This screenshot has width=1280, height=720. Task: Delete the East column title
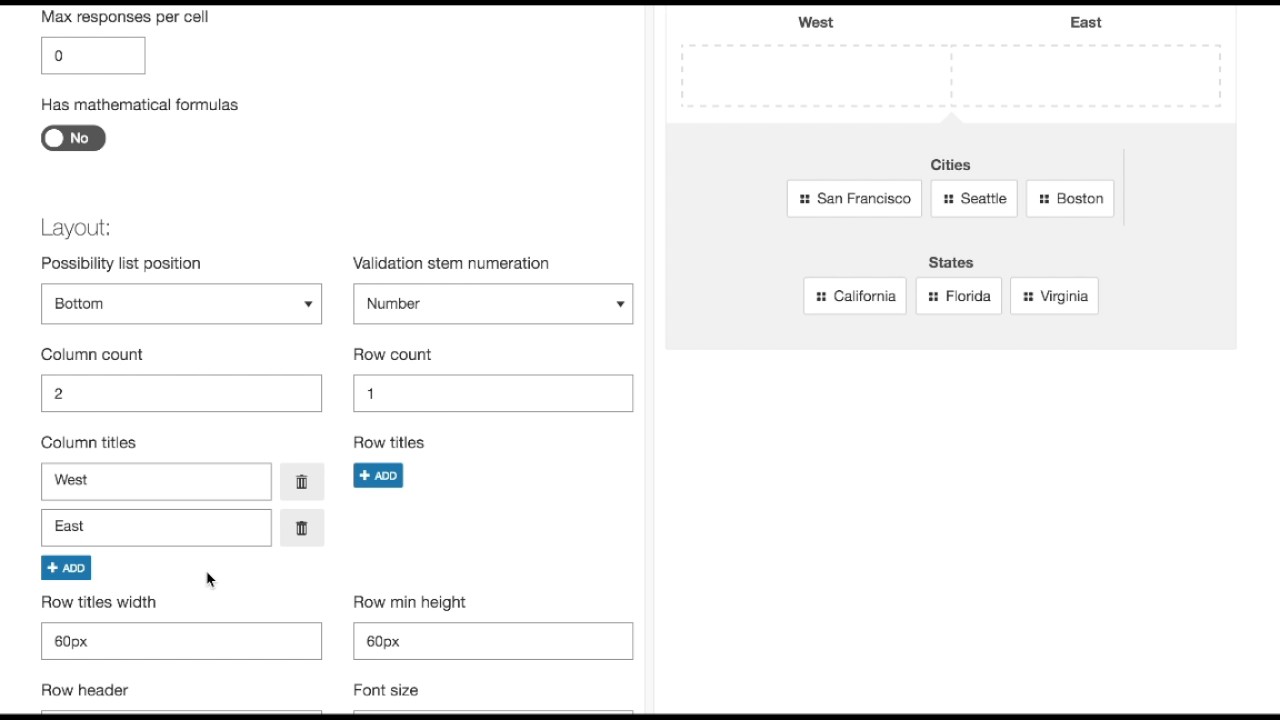(x=301, y=528)
